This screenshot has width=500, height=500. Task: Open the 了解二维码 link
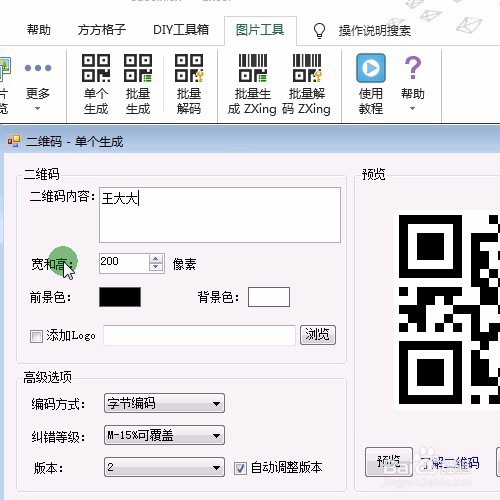449,463
